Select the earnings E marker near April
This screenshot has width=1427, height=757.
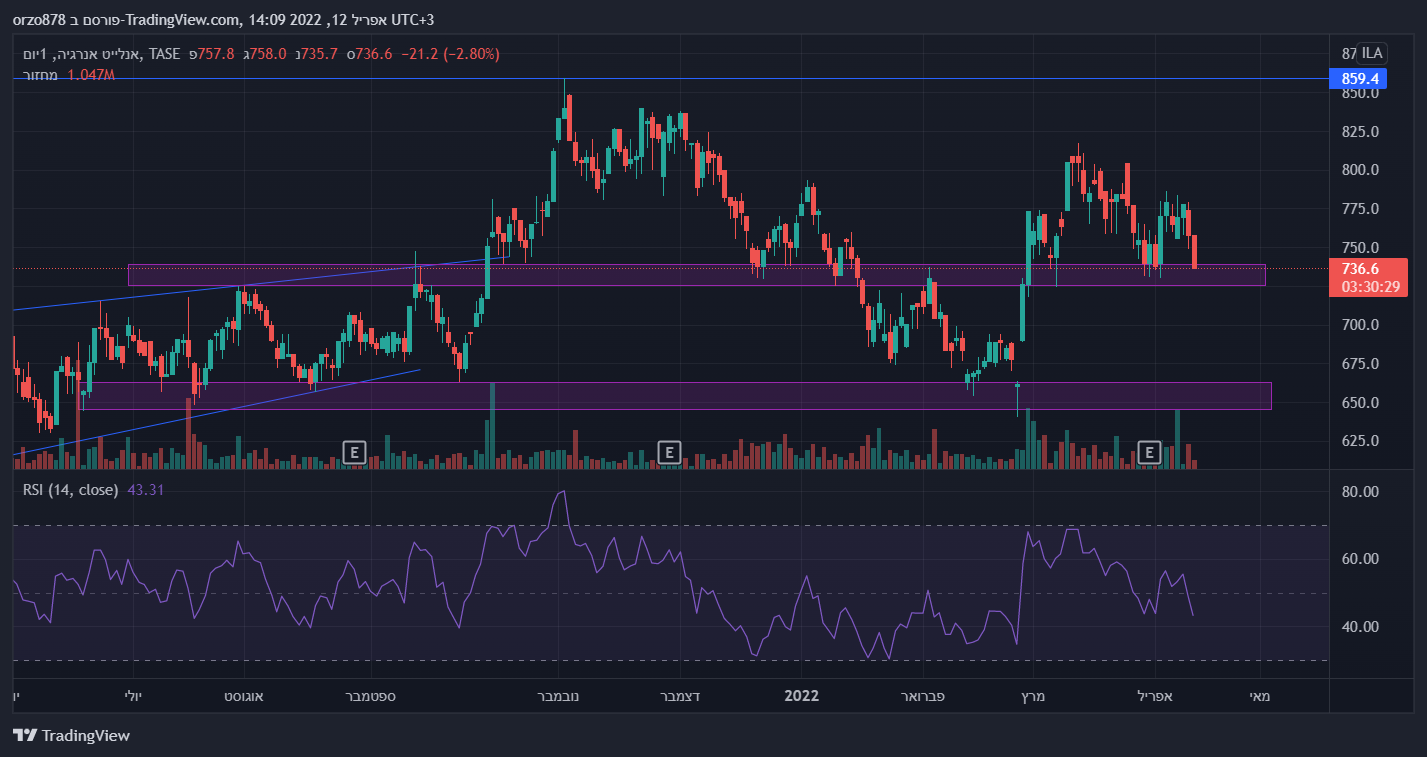point(1149,452)
